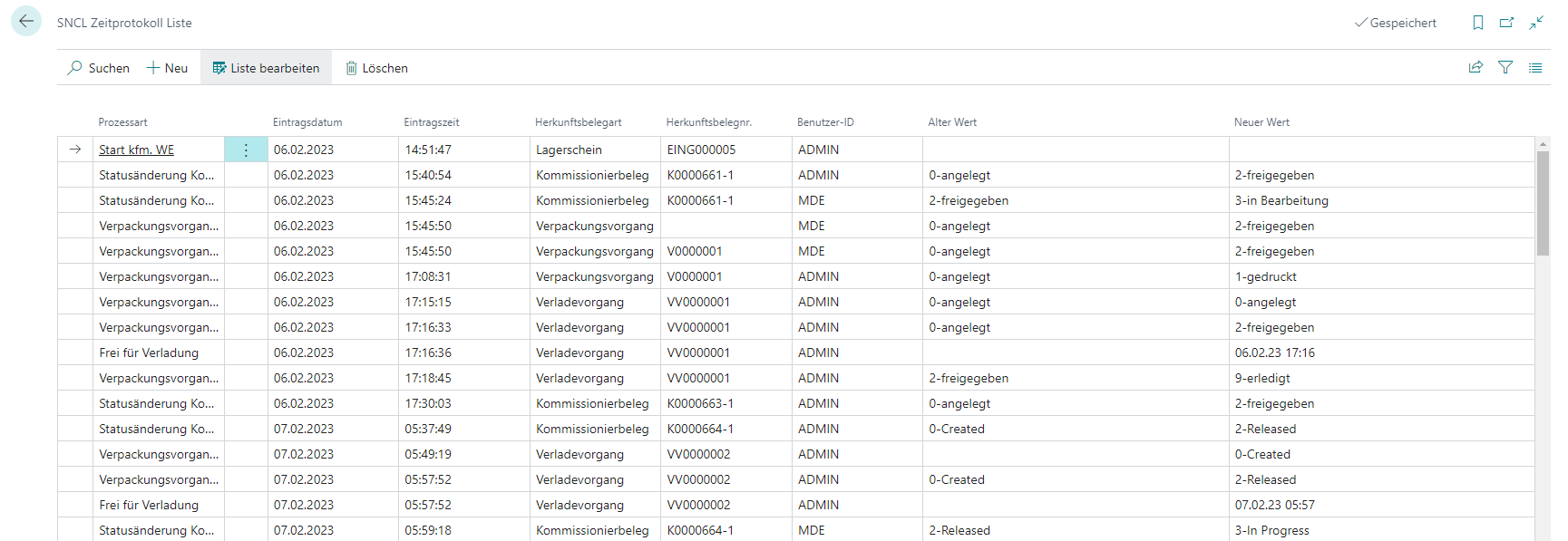Toggle Liste bearbeiten edit mode
The width and height of the screenshot is (1568, 541).
(x=266, y=68)
